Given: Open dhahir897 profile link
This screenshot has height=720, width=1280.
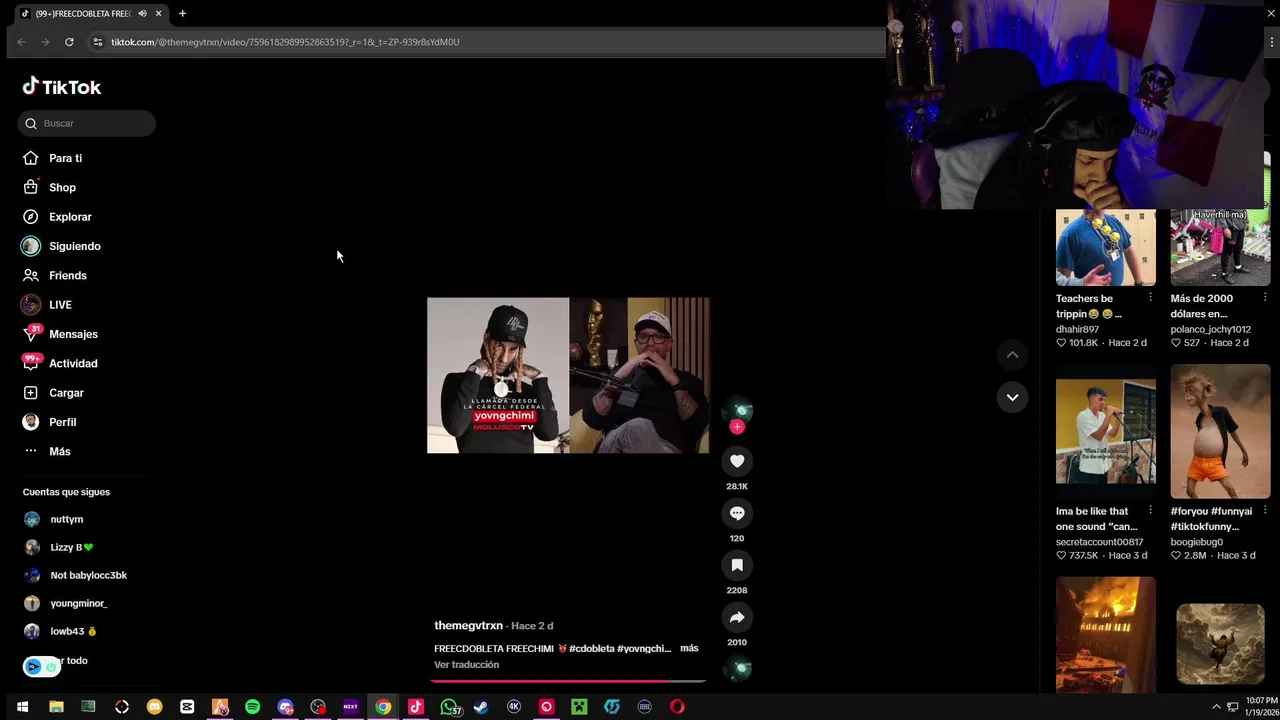Looking at the screenshot, I should (1077, 329).
